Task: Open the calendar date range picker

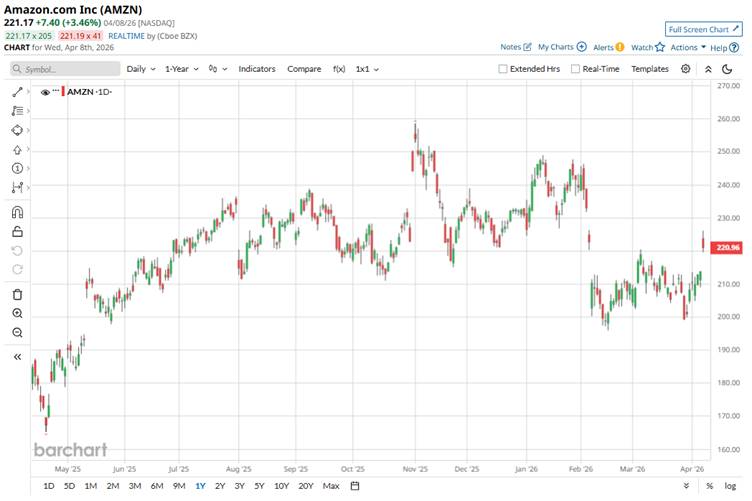Action: [x=354, y=486]
